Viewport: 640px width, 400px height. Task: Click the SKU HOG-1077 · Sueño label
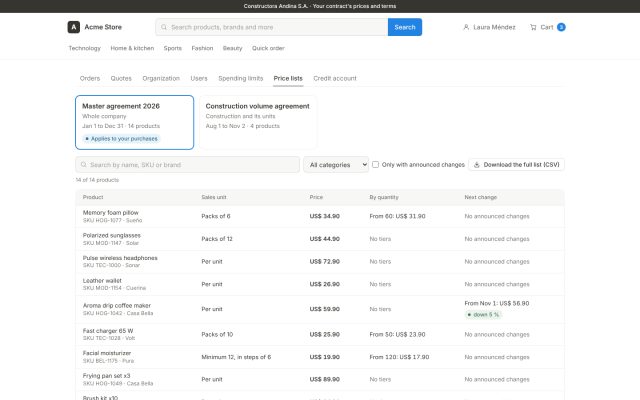[x=112, y=220]
